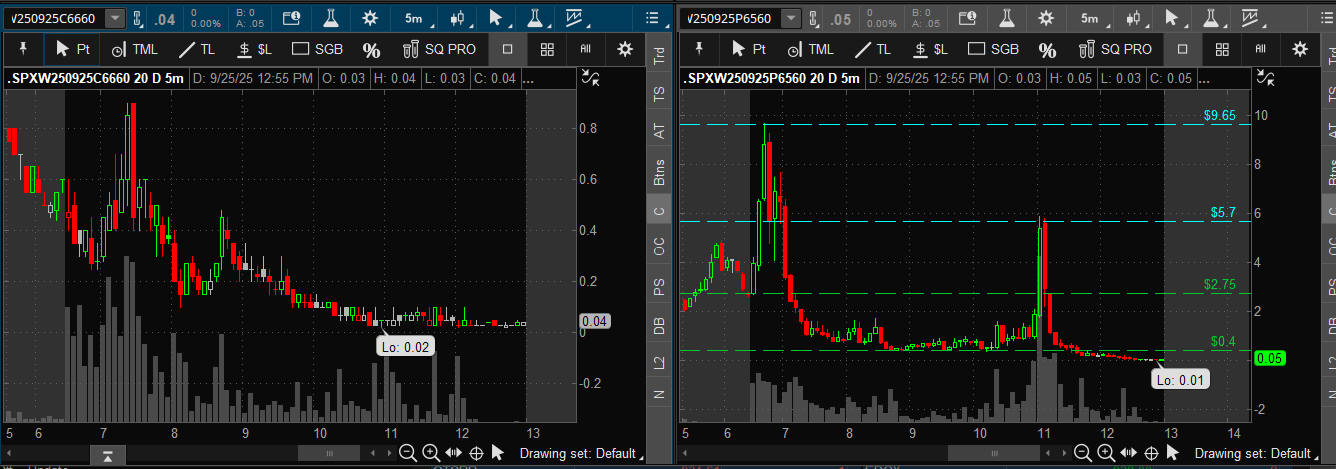The image size is (1336, 469).
Task: Zoom out on the left chart
Action: coord(407,453)
